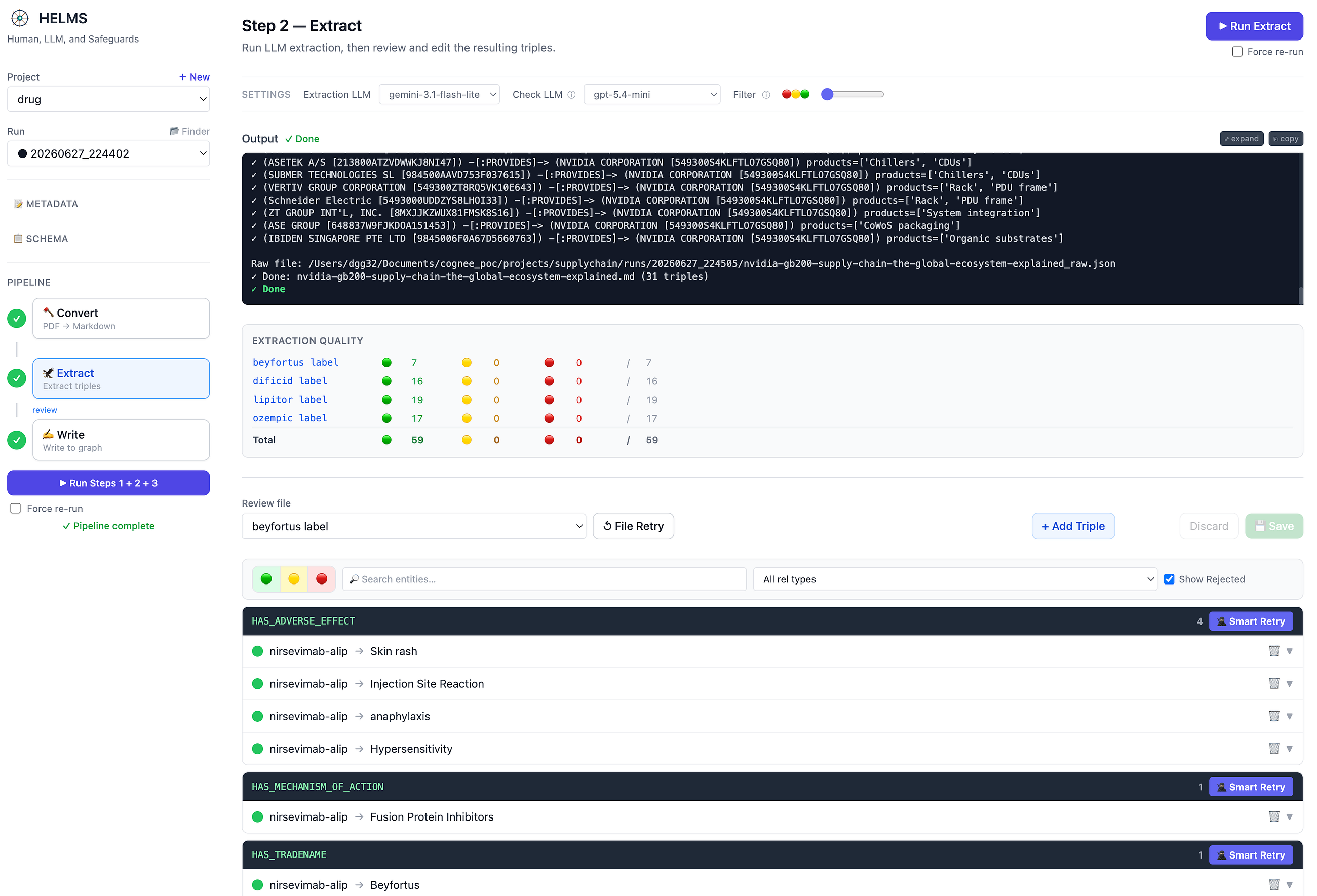This screenshot has height=896, width=1317.
Task: Click the Extract step green checkmark
Action: coord(16,378)
